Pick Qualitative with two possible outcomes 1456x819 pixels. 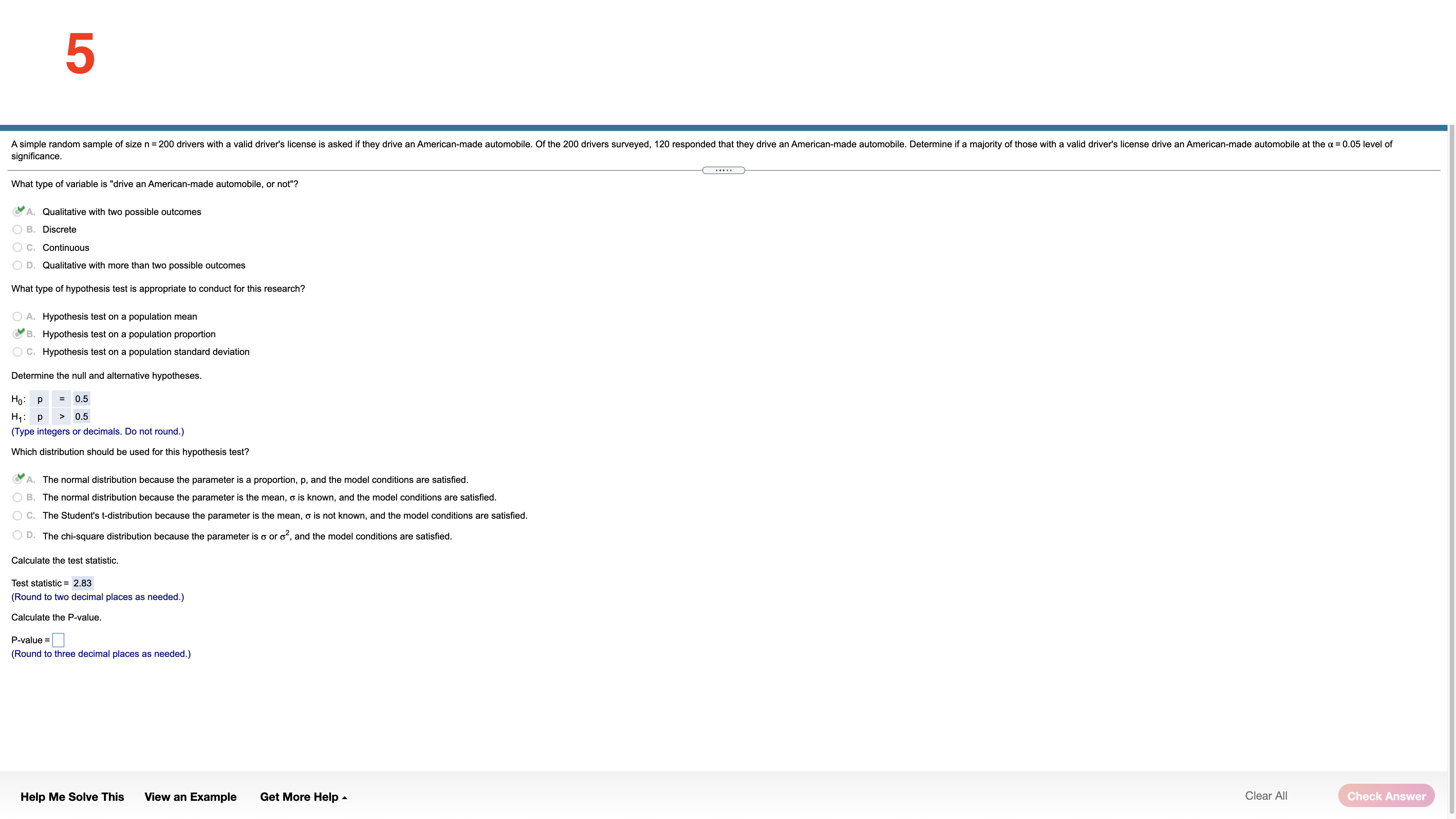(x=18, y=212)
